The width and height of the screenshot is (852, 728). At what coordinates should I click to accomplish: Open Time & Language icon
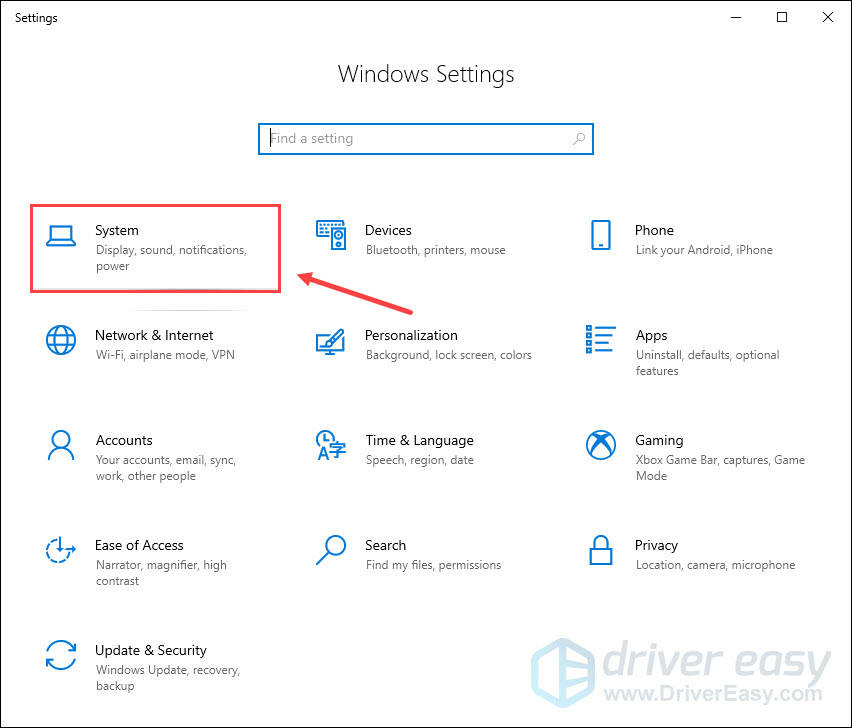pos(331,445)
